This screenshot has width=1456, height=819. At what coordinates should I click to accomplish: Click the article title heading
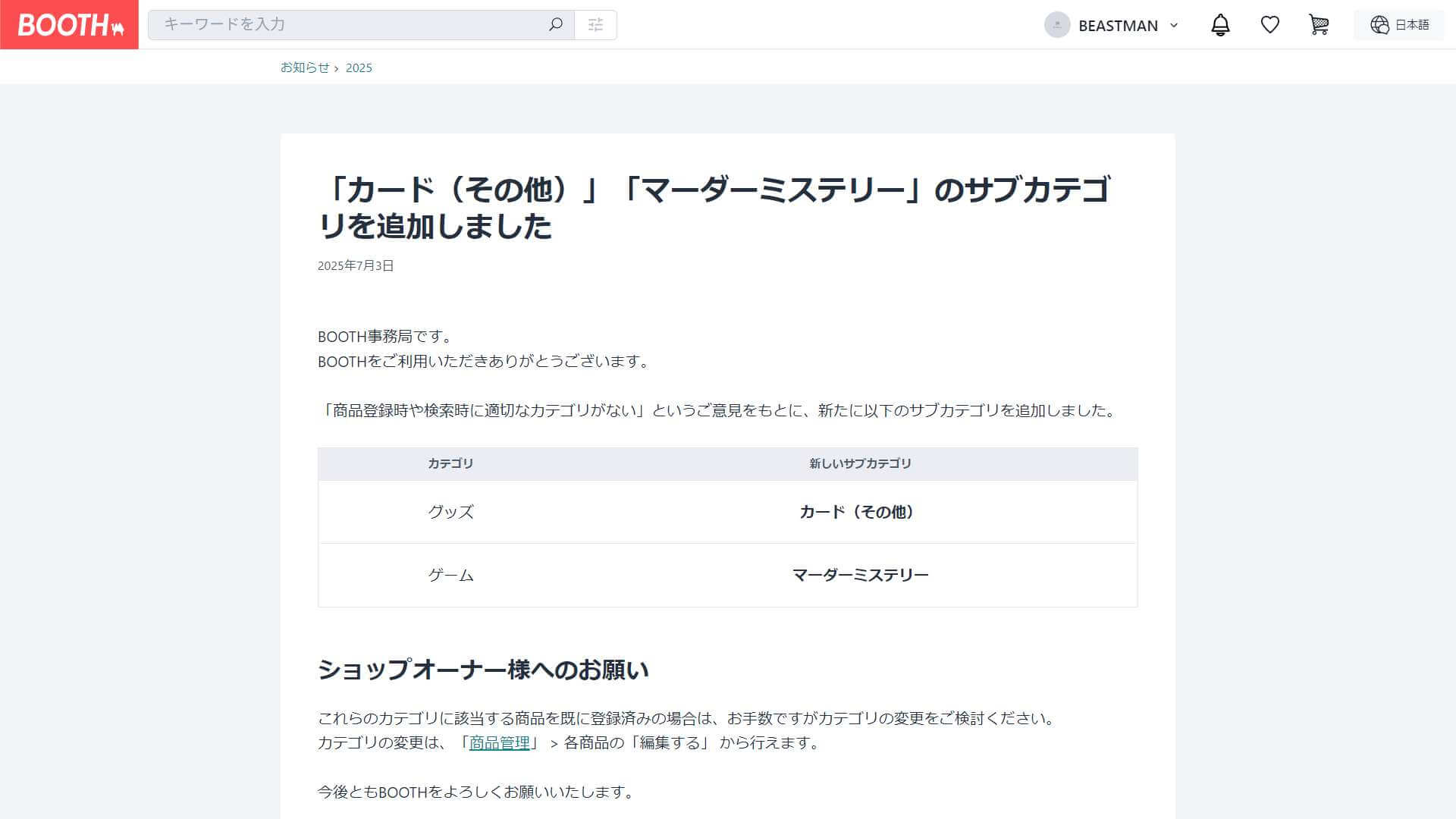click(714, 207)
